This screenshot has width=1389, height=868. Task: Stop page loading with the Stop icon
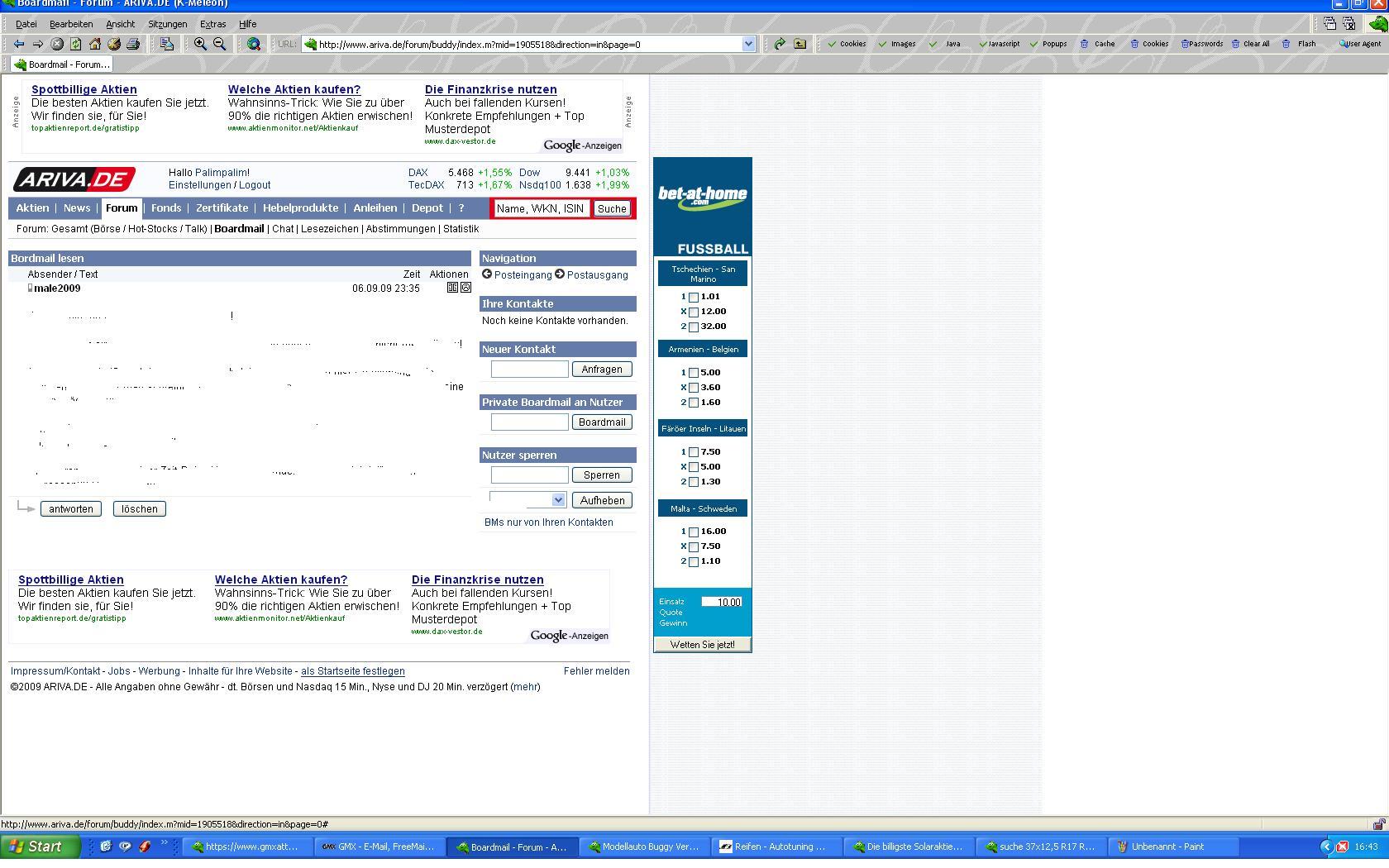(57, 44)
